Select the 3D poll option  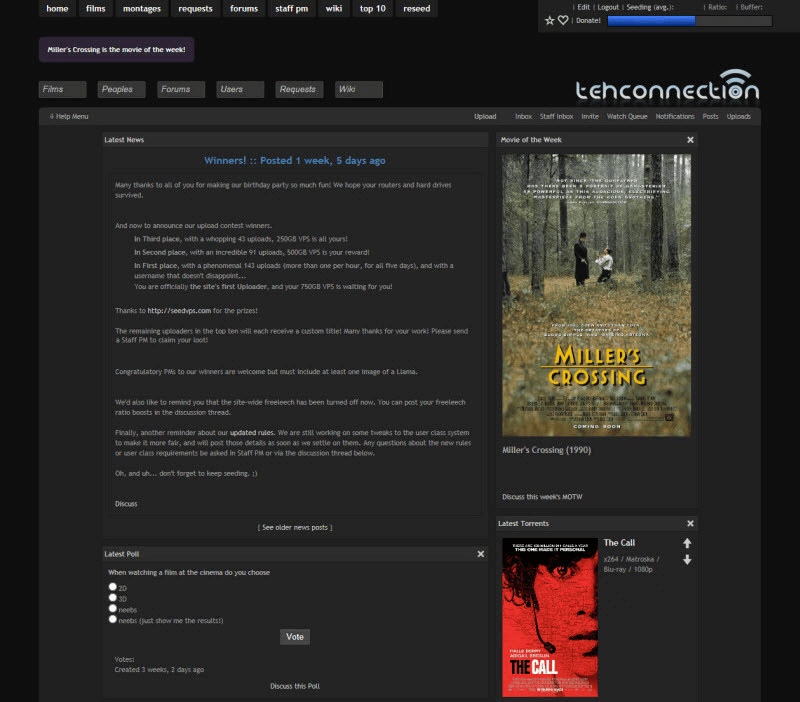click(x=113, y=597)
